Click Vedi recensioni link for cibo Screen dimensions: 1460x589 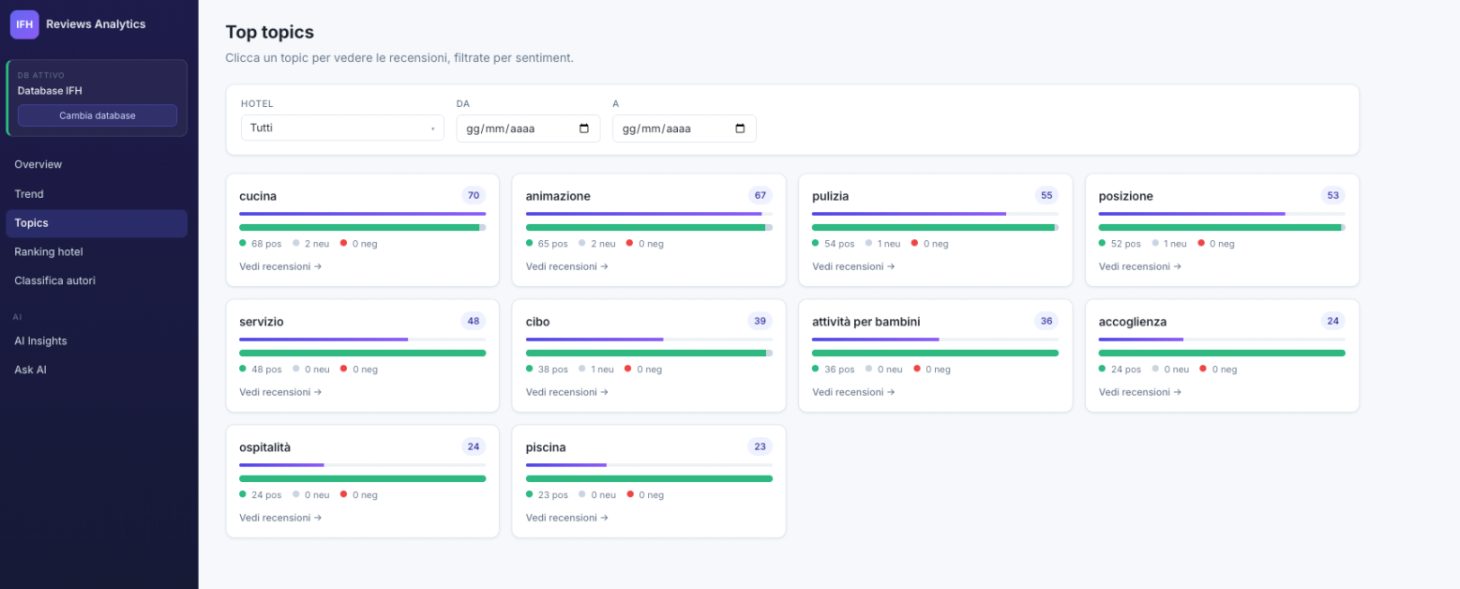[567, 392]
